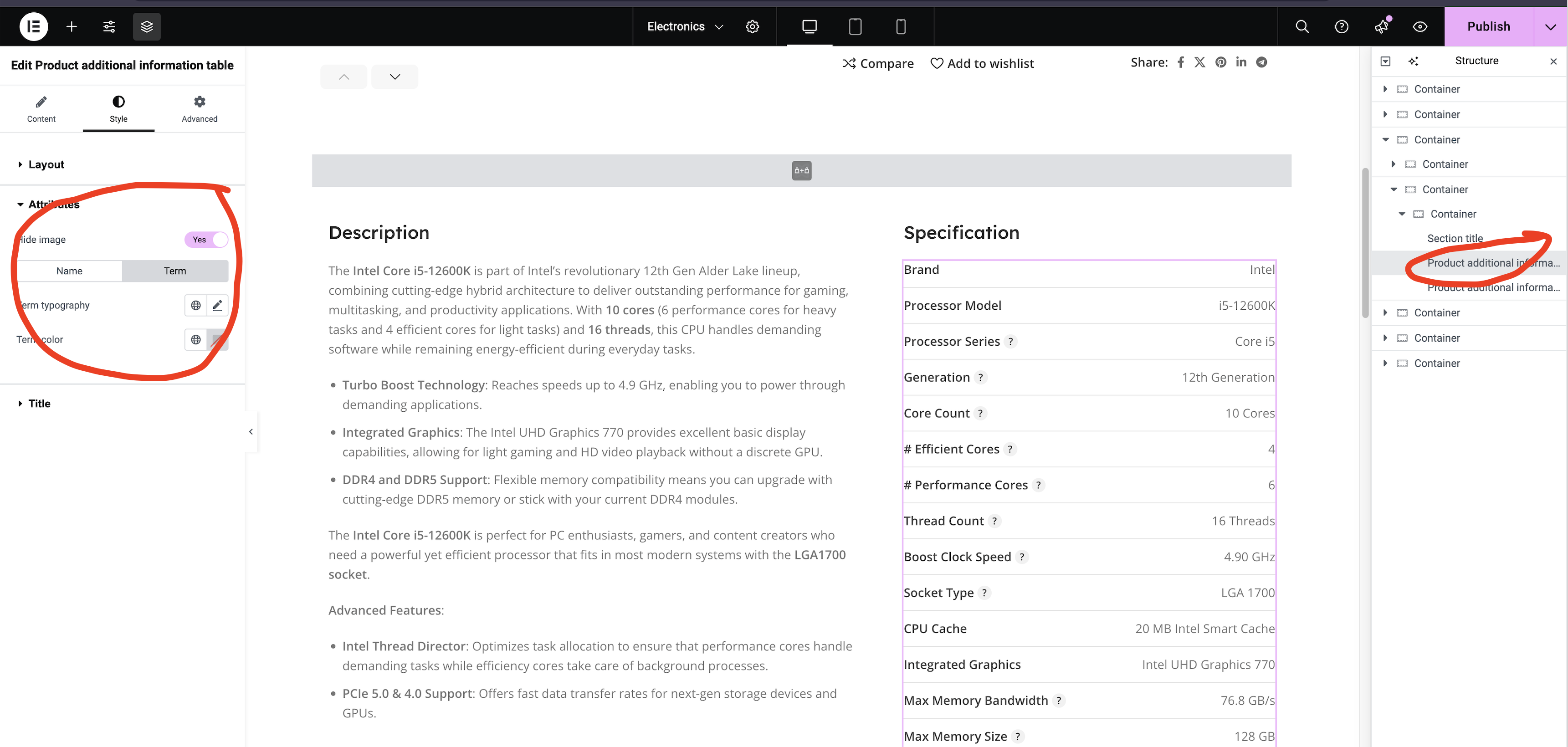Switch to mobile preview mode
Screen dimensions: 1568x747
tap(900, 26)
